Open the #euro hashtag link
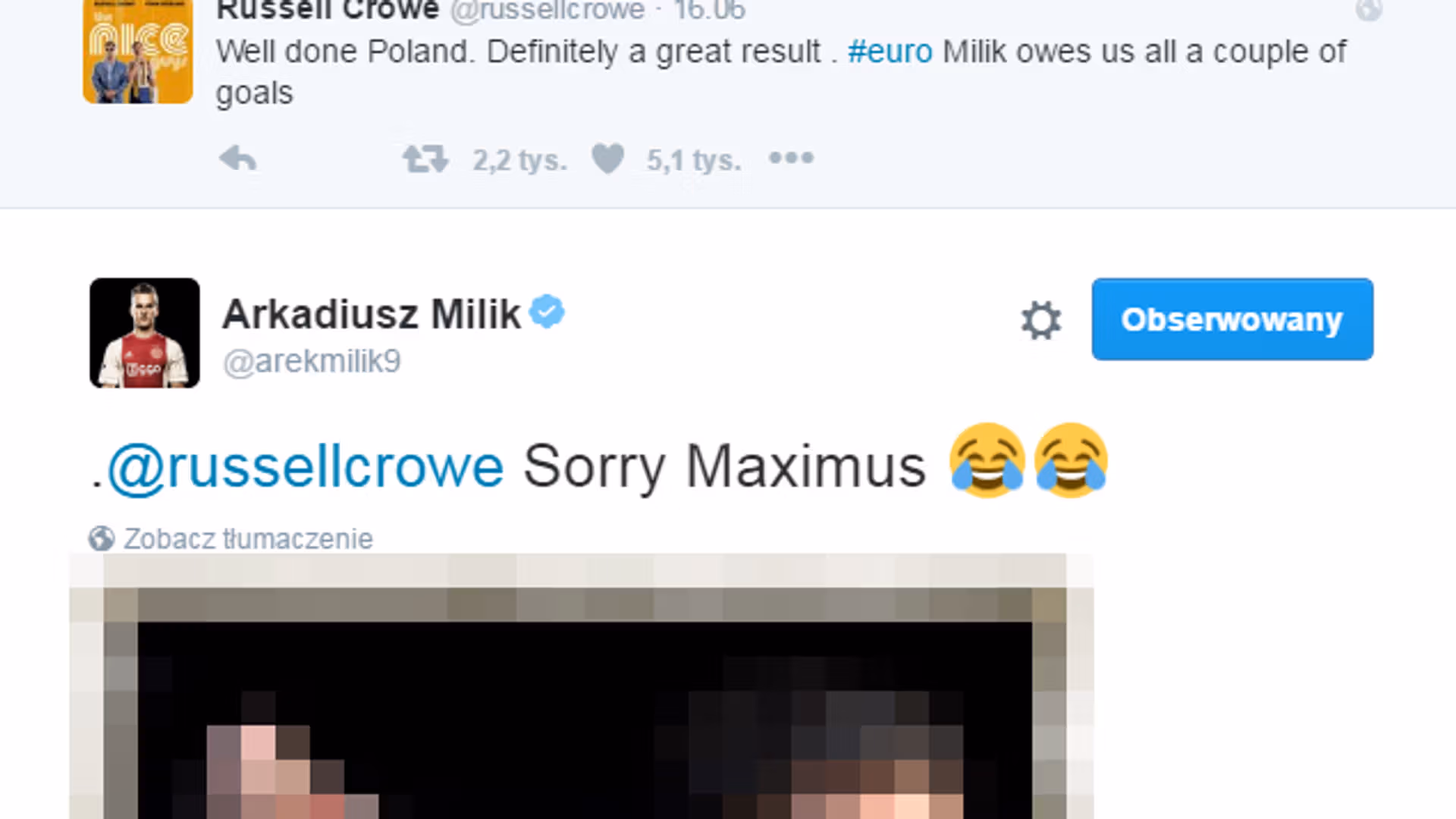The height and width of the screenshot is (819, 1456). pyautogui.click(x=890, y=52)
